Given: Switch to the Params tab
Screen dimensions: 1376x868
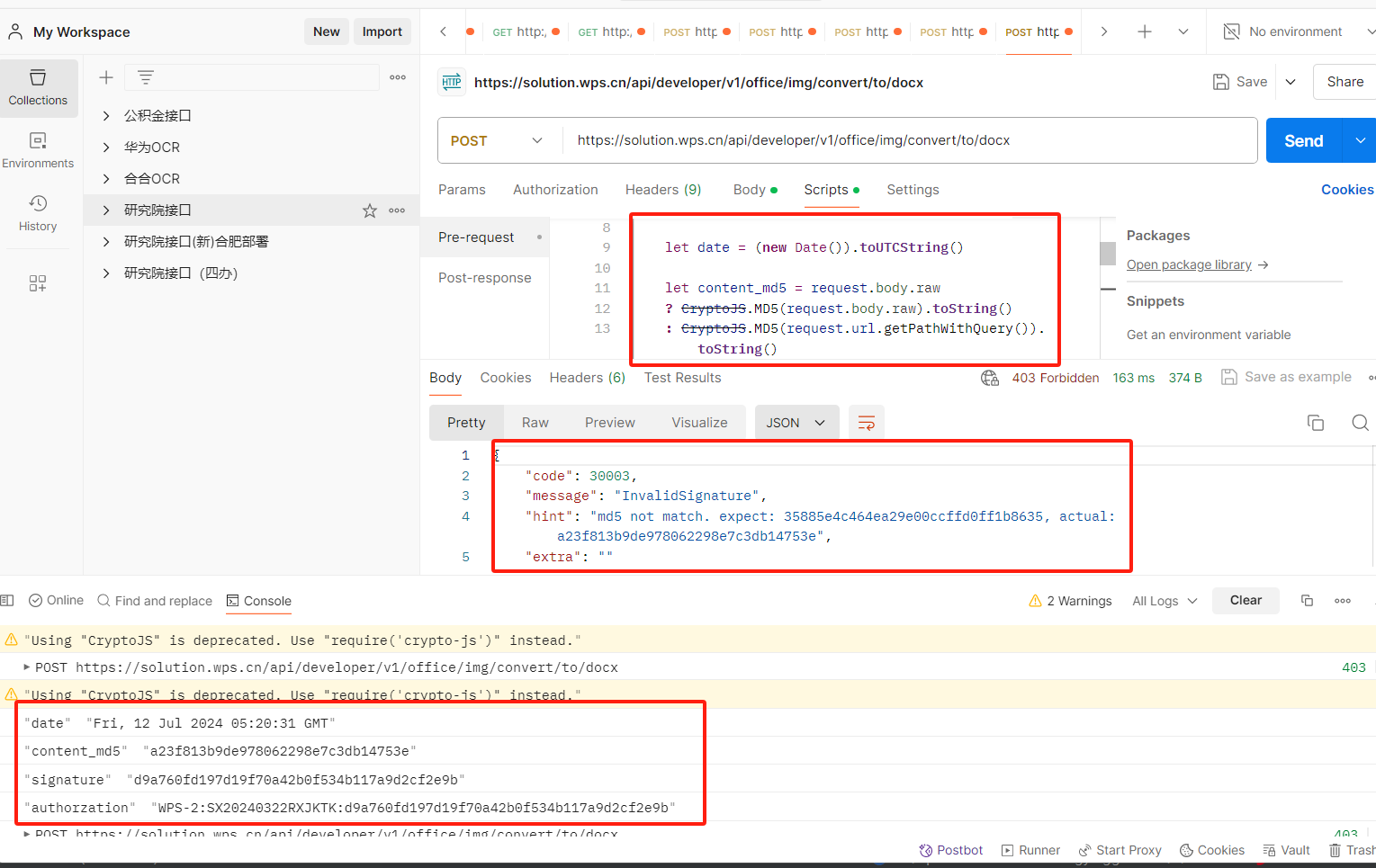Looking at the screenshot, I should pos(462,190).
